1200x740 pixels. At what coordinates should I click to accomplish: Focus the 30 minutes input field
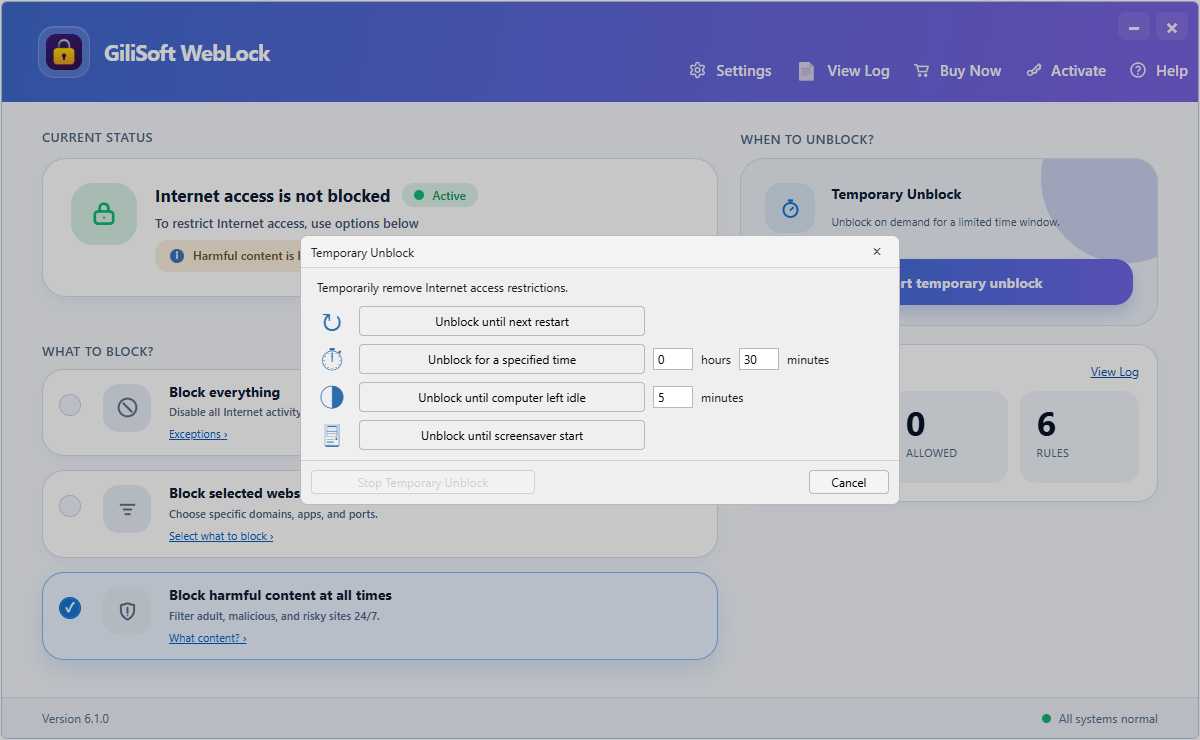[x=759, y=360]
